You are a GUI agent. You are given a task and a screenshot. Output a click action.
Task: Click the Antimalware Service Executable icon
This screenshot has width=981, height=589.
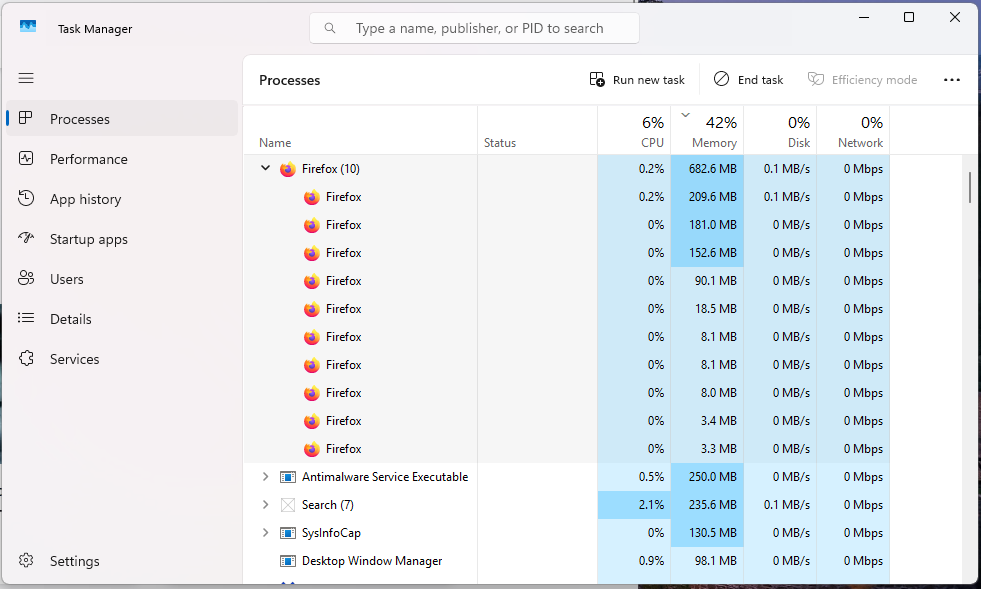coord(288,477)
